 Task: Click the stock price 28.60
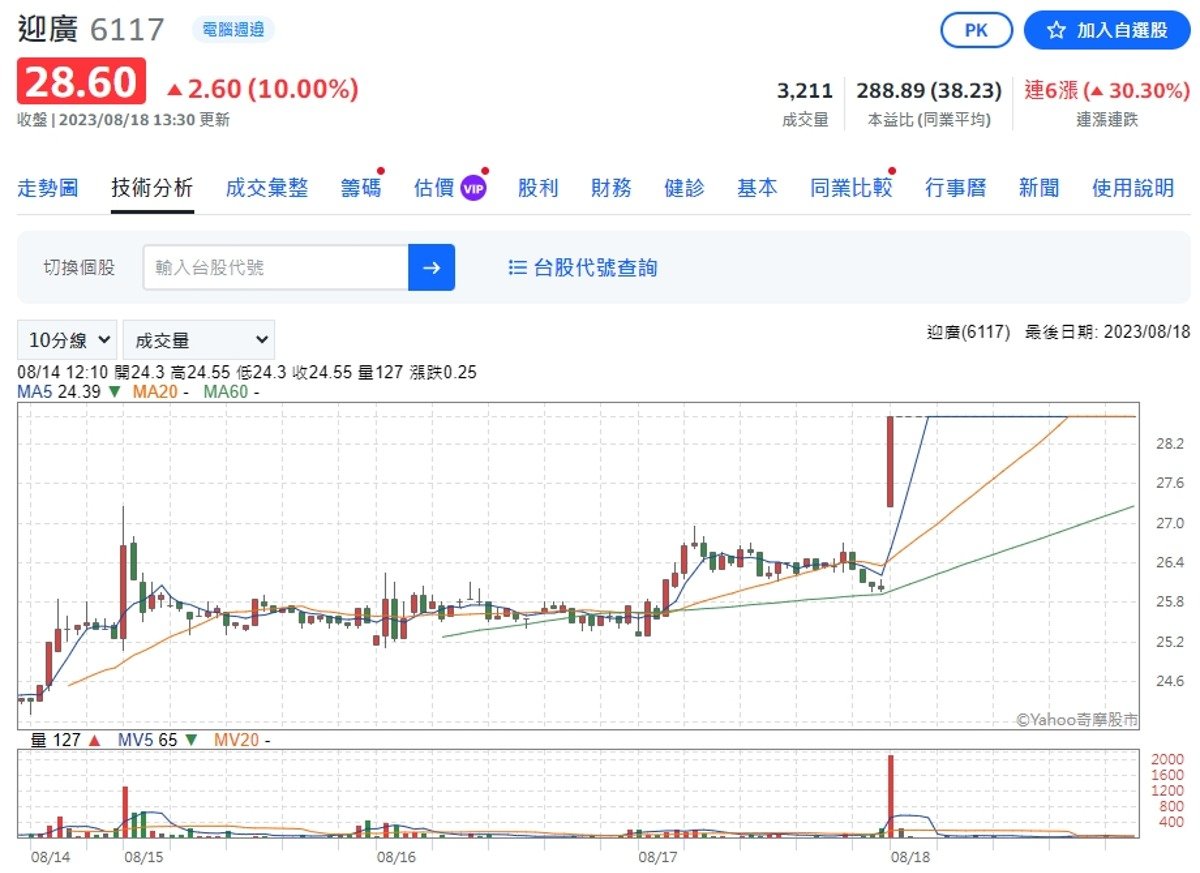[81, 82]
